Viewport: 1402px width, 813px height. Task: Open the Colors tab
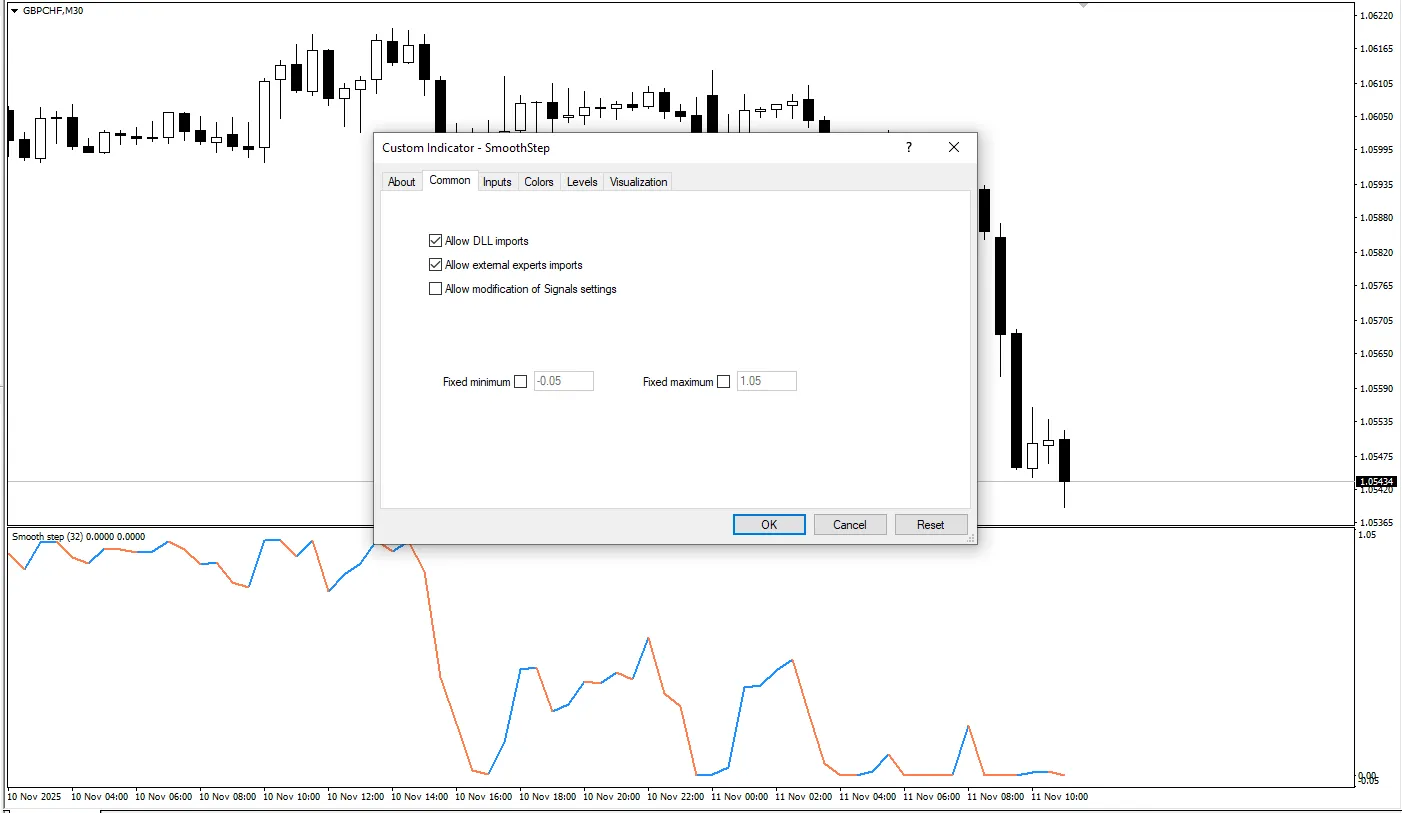pyautogui.click(x=539, y=182)
